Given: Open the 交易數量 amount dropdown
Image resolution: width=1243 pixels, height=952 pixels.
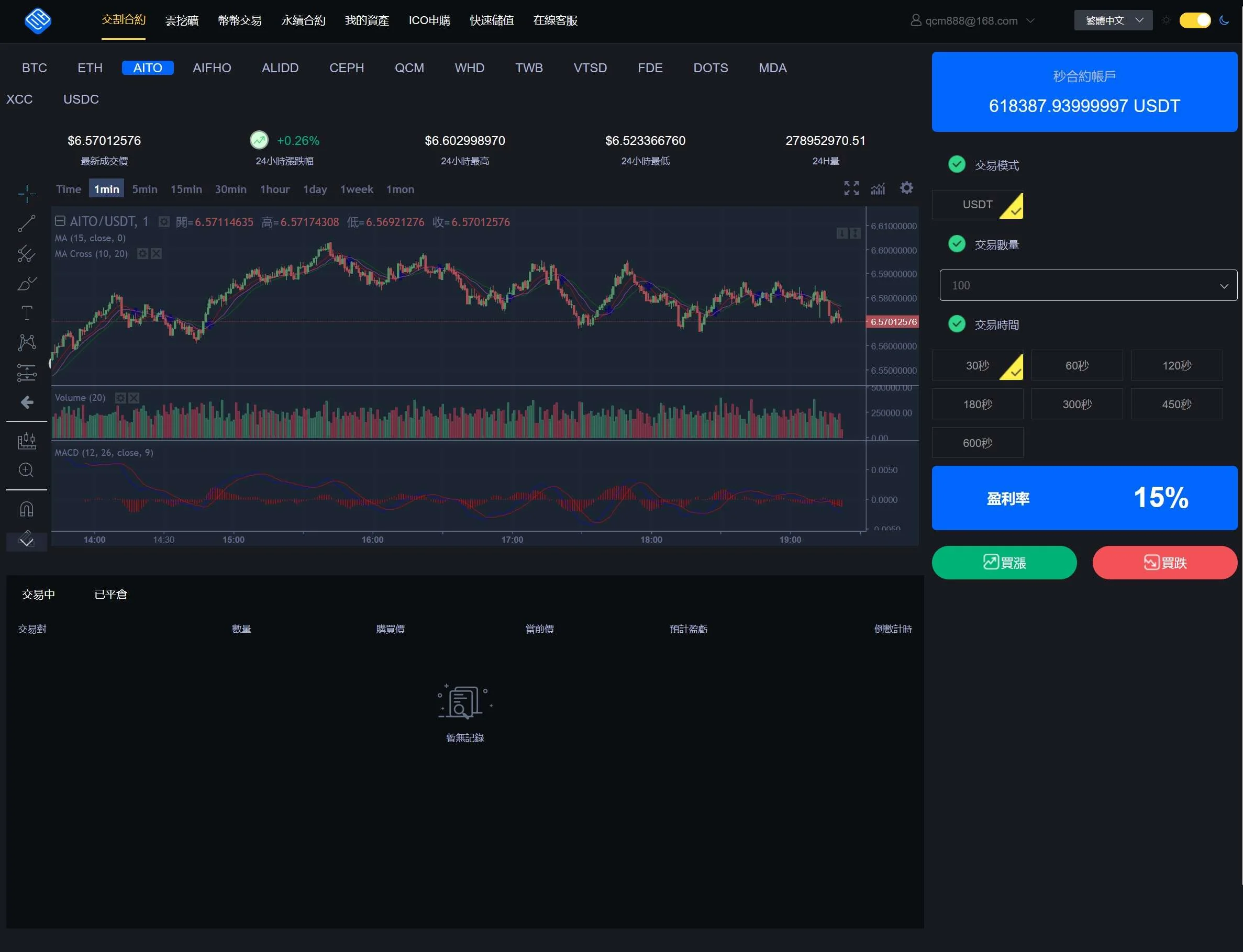Looking at the screenshot, I should (1087, 286).
